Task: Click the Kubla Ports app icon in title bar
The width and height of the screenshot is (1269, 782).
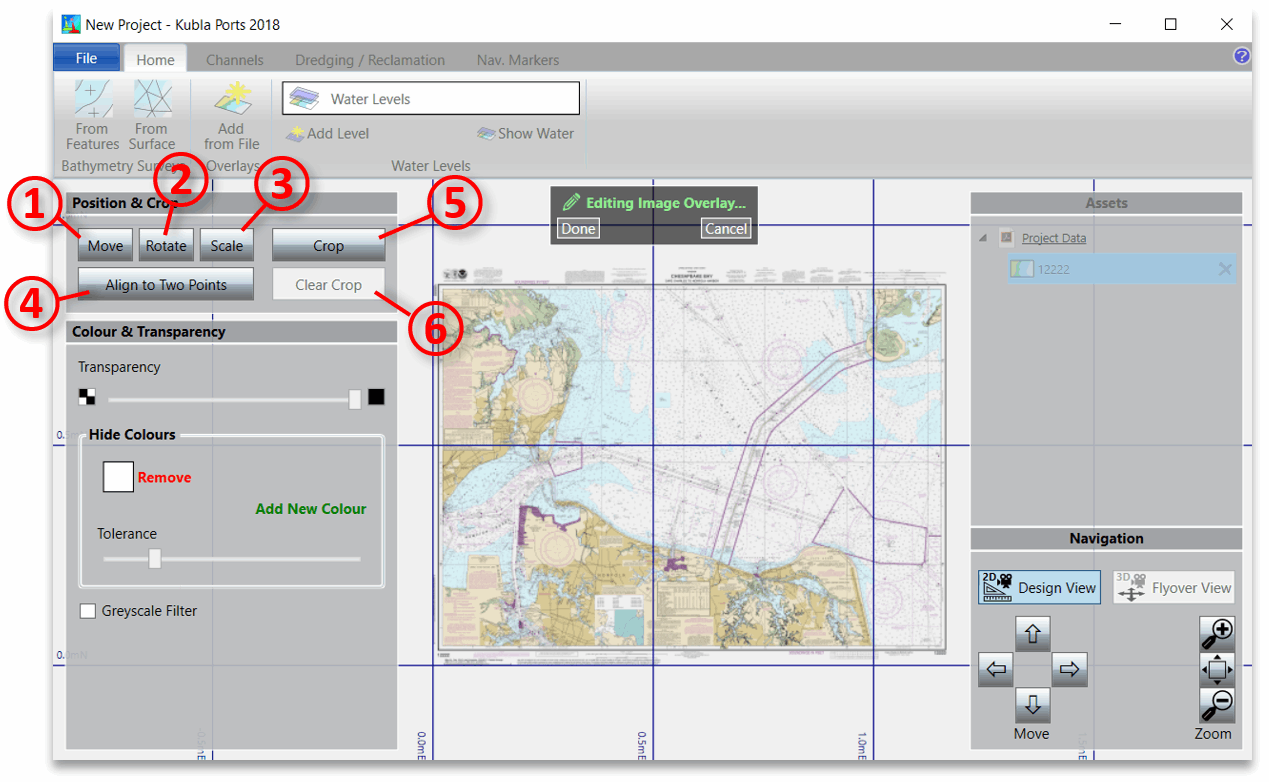Action: [71, 24]
